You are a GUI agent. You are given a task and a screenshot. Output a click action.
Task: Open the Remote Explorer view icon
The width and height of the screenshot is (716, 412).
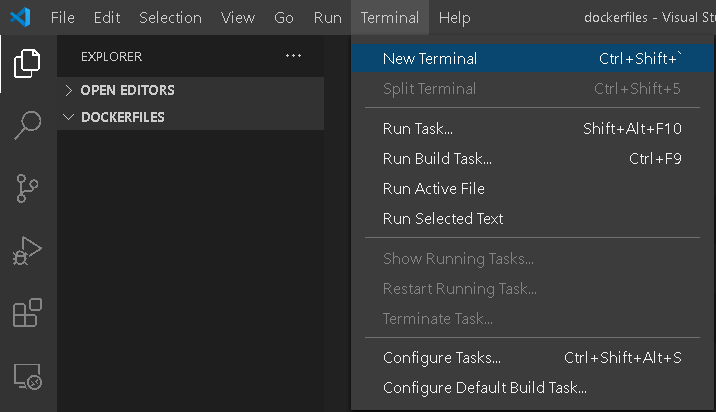pyautogui.click(x=27, y=377)
